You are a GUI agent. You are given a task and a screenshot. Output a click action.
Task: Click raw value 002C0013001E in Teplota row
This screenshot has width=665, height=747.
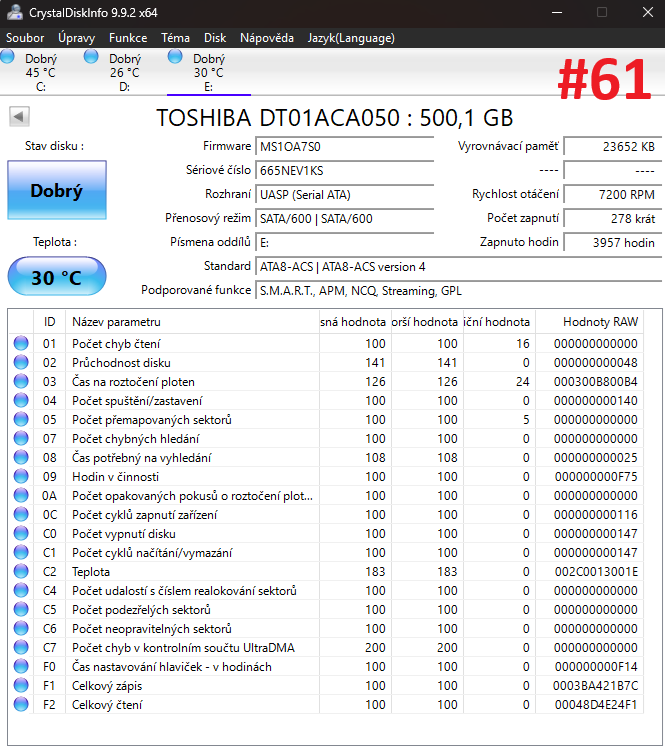pos(596,572)
